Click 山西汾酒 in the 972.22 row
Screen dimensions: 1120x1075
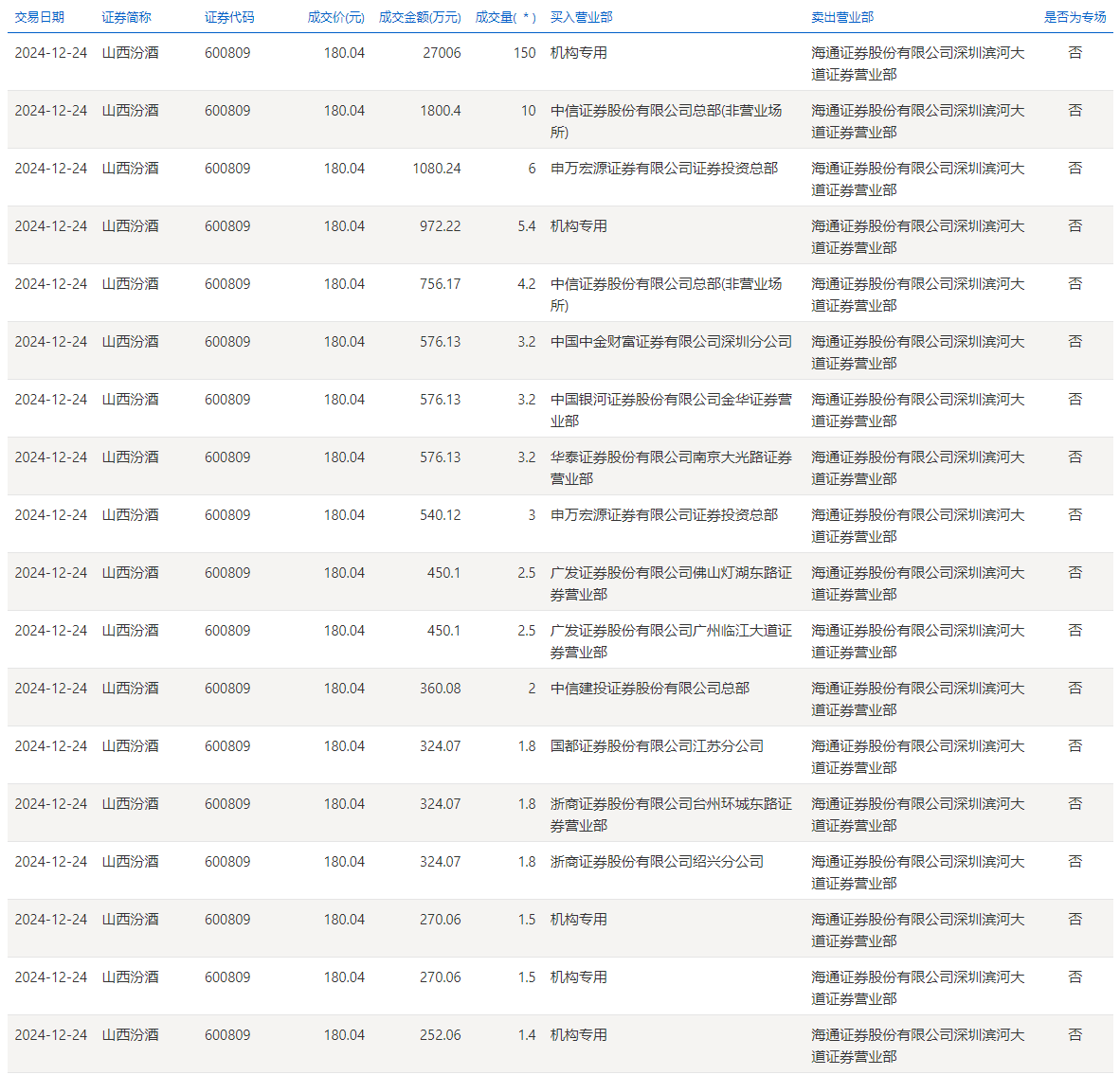pos(130,226)
